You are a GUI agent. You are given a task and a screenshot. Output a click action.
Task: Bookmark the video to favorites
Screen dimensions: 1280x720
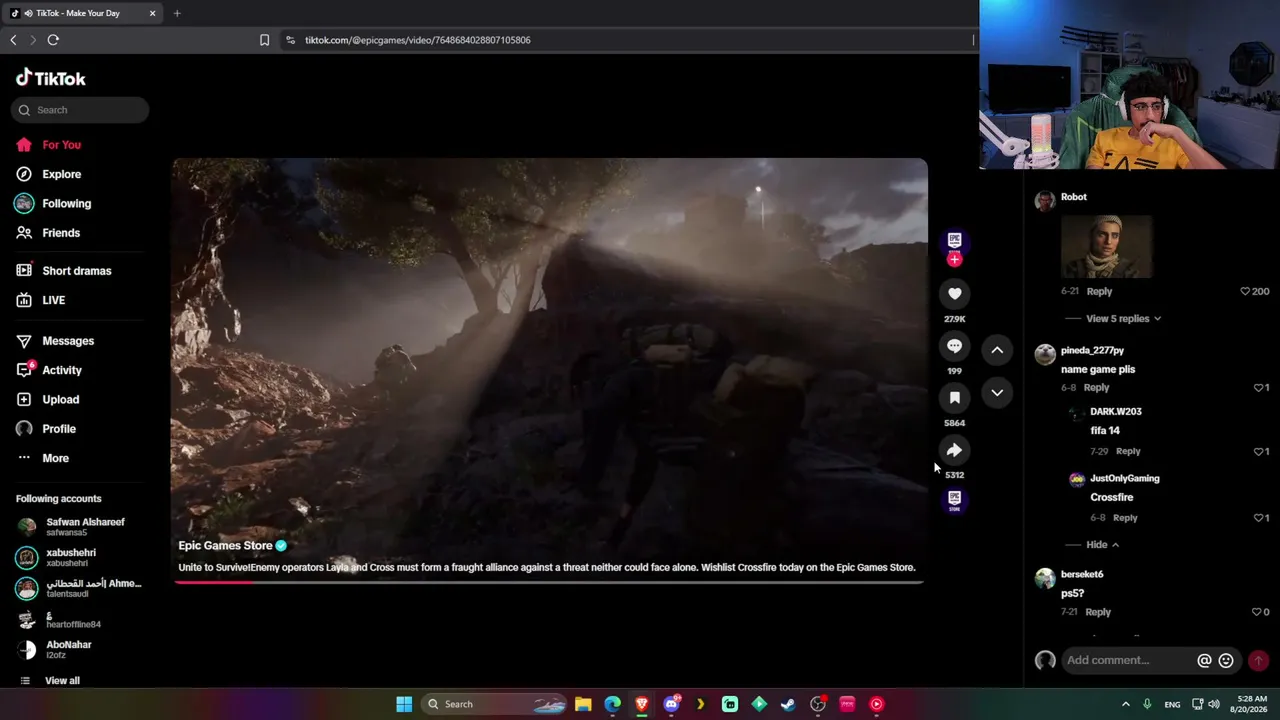click(954, 398)
